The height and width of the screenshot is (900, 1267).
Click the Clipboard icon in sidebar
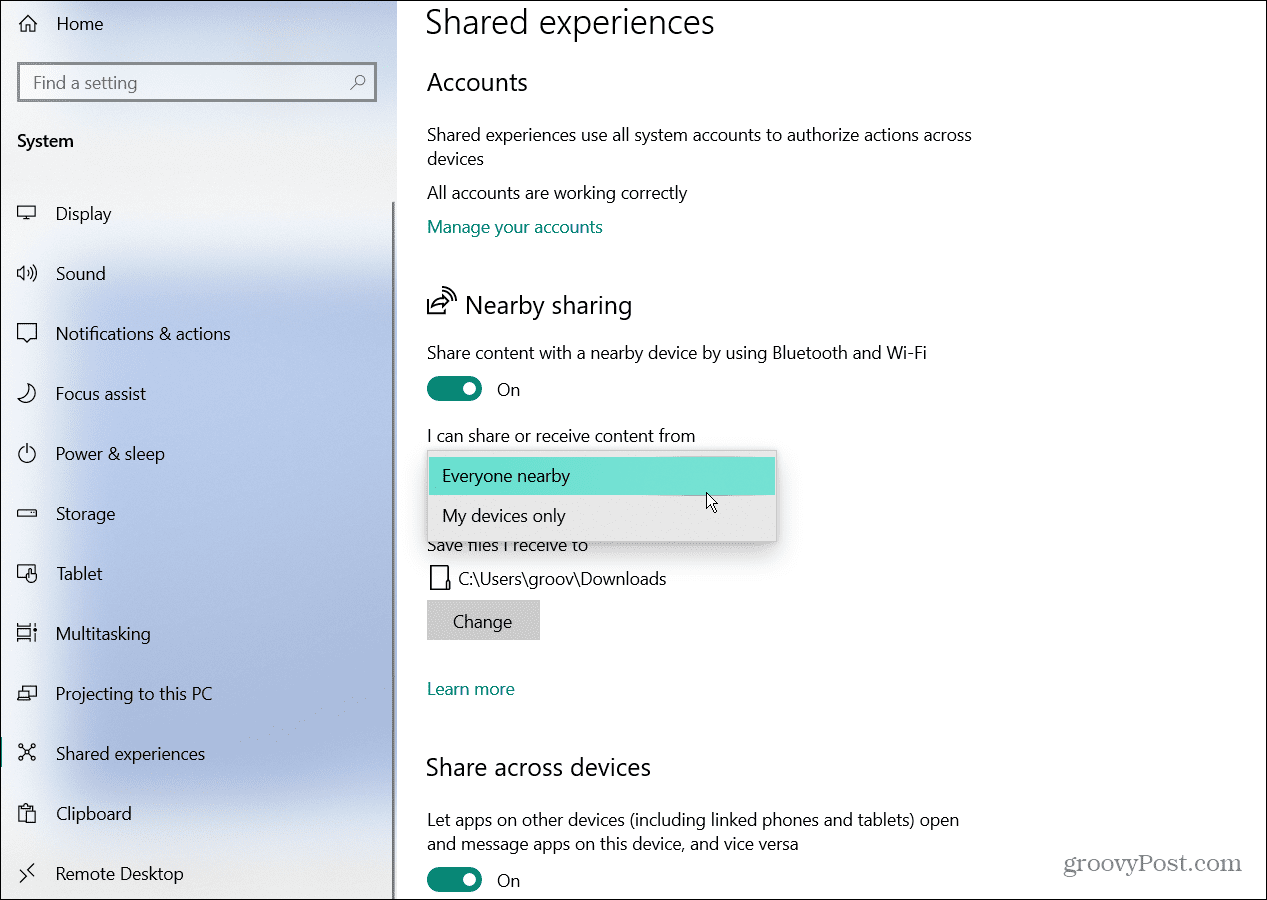click(27, 814)
